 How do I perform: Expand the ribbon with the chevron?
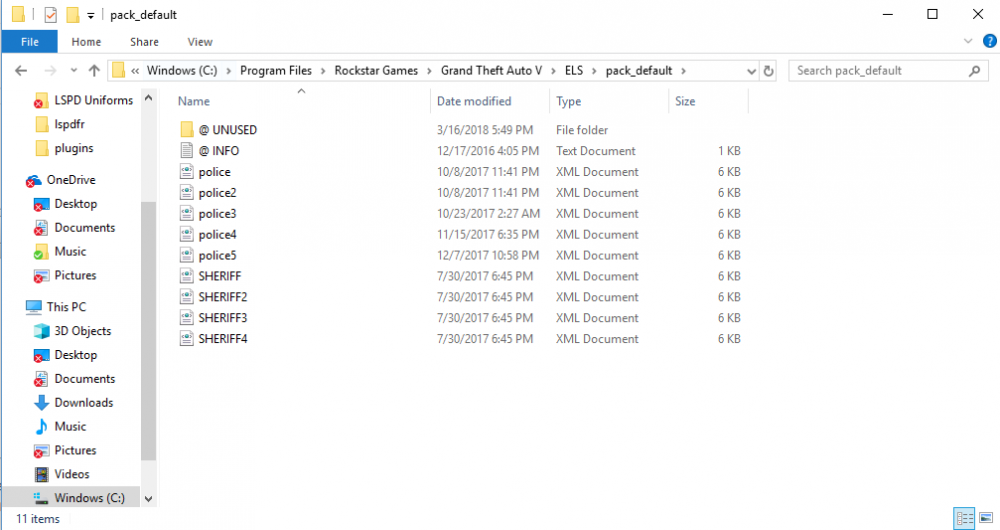[x=968, y=41]
